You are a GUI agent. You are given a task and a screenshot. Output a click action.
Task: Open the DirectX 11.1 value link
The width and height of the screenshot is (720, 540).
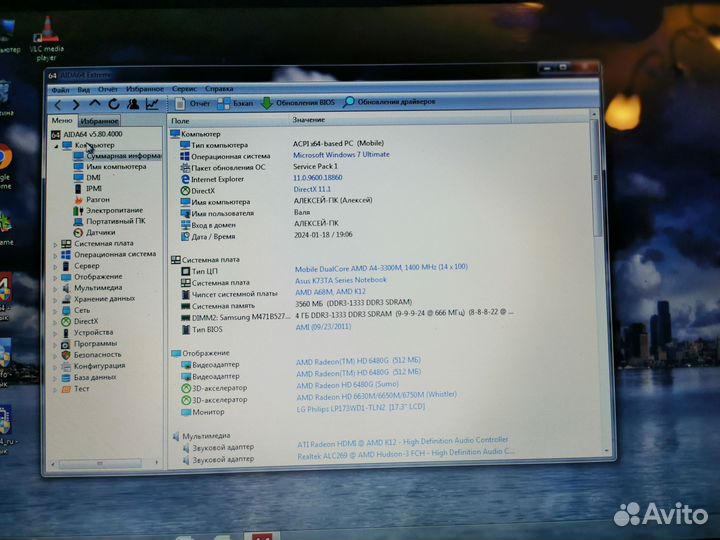[x=312, y=189]
